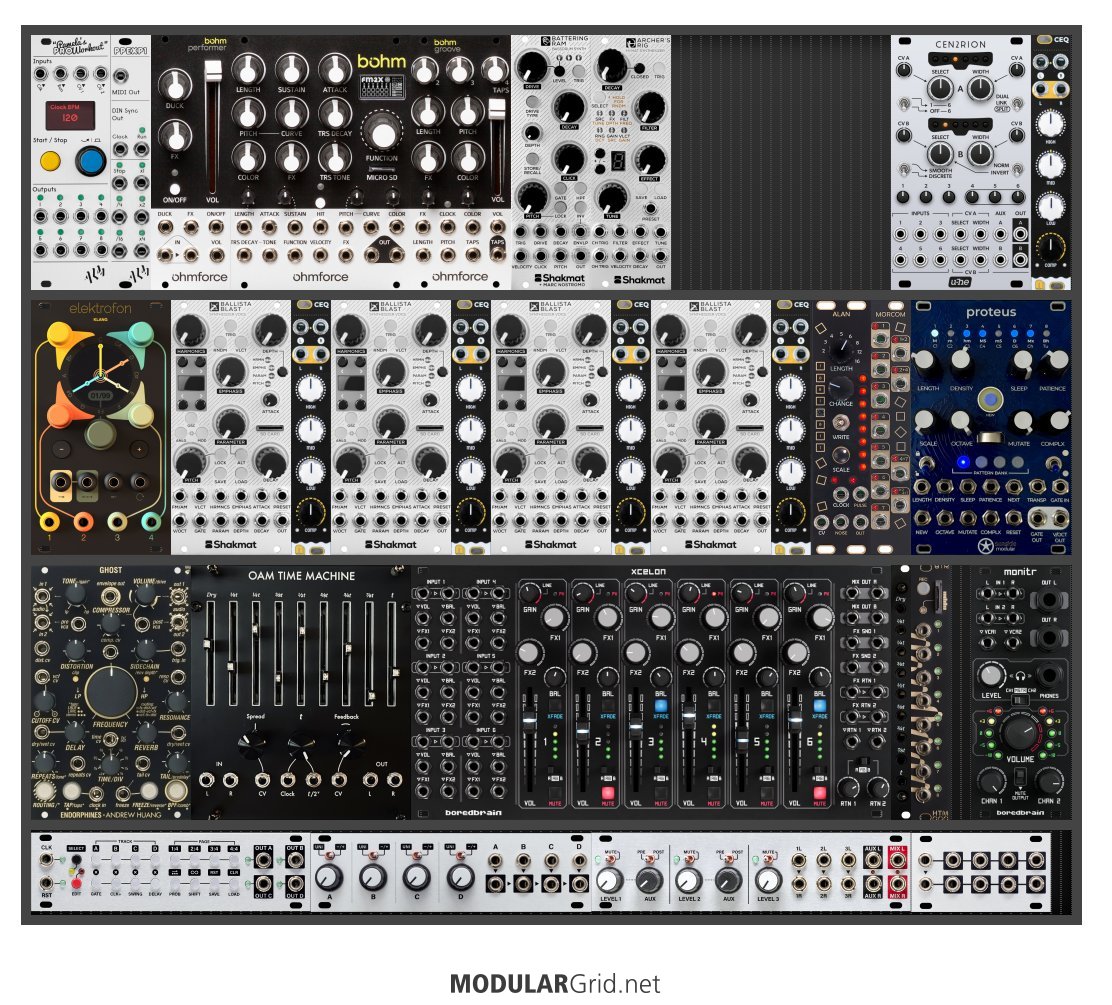Click the red MIX L jack
The image size is (1112, 1005).
(x=897, y=861)
